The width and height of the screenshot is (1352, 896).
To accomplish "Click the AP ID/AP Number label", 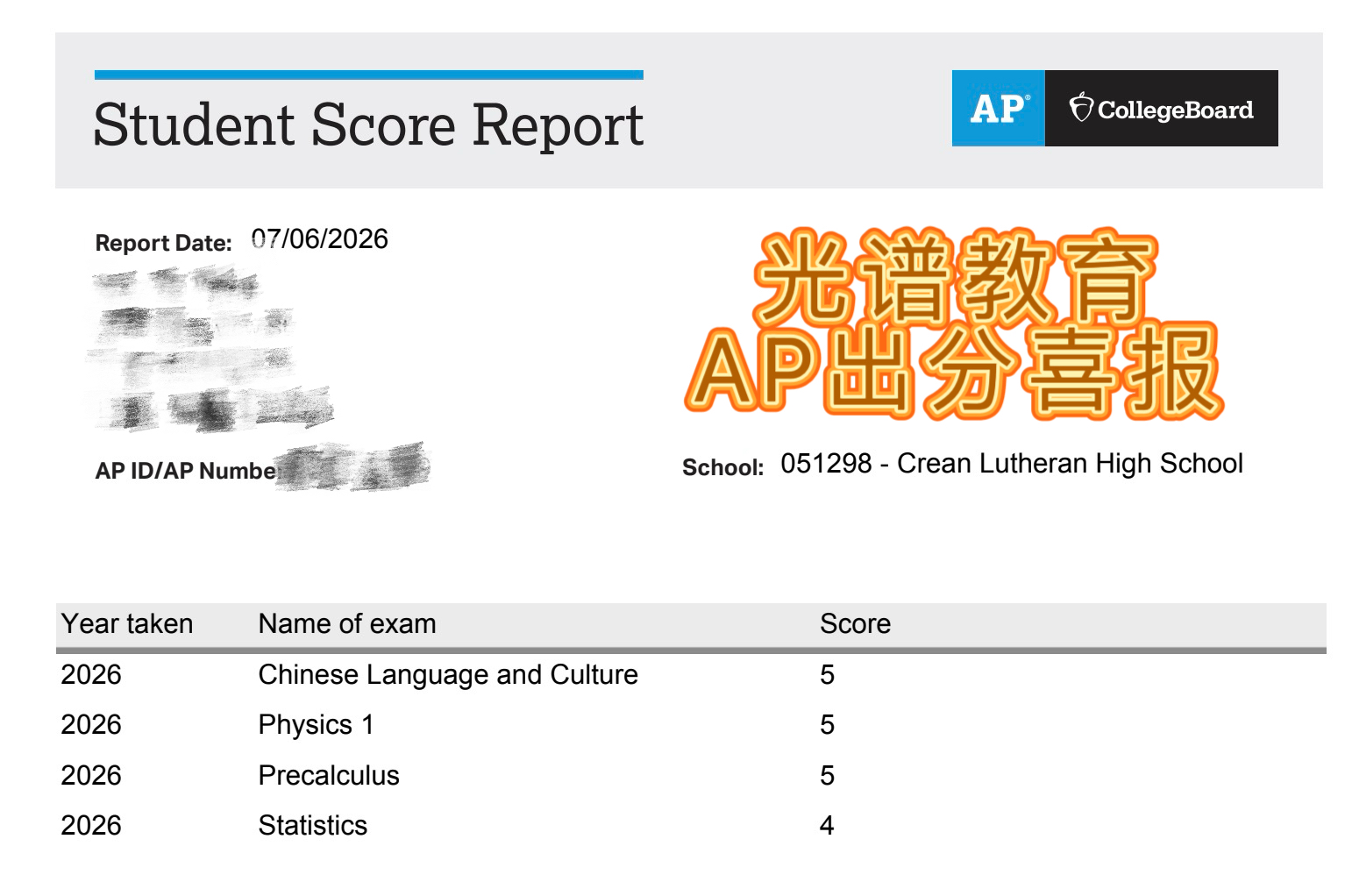I will [x=185, y=471].
